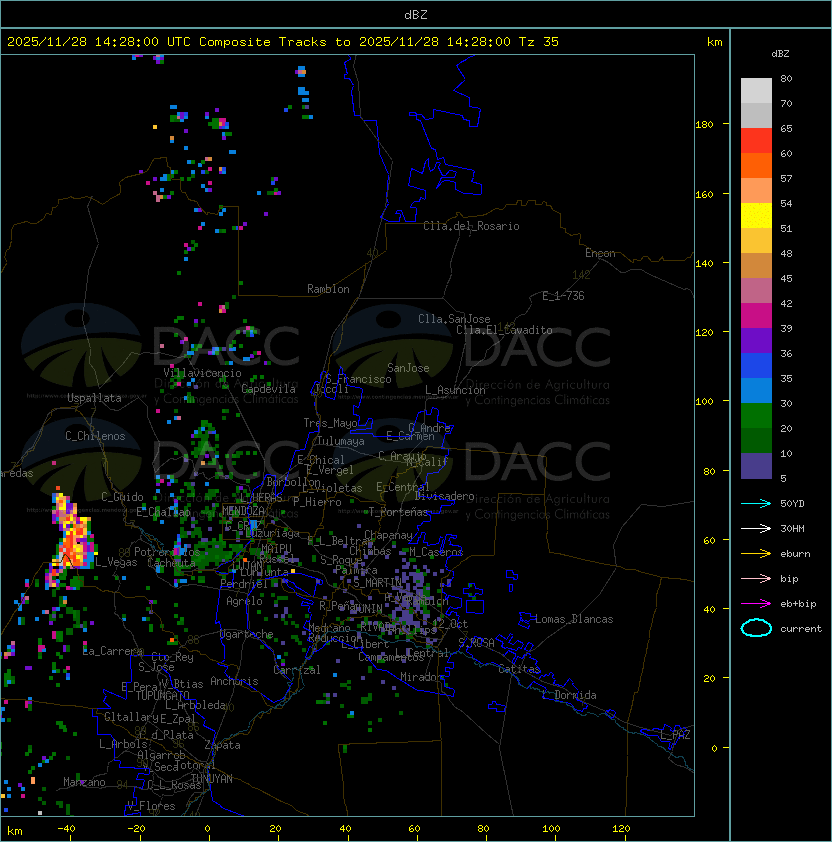
Task: Click the cyan 50YD track arrow
Action: point(756,503)
